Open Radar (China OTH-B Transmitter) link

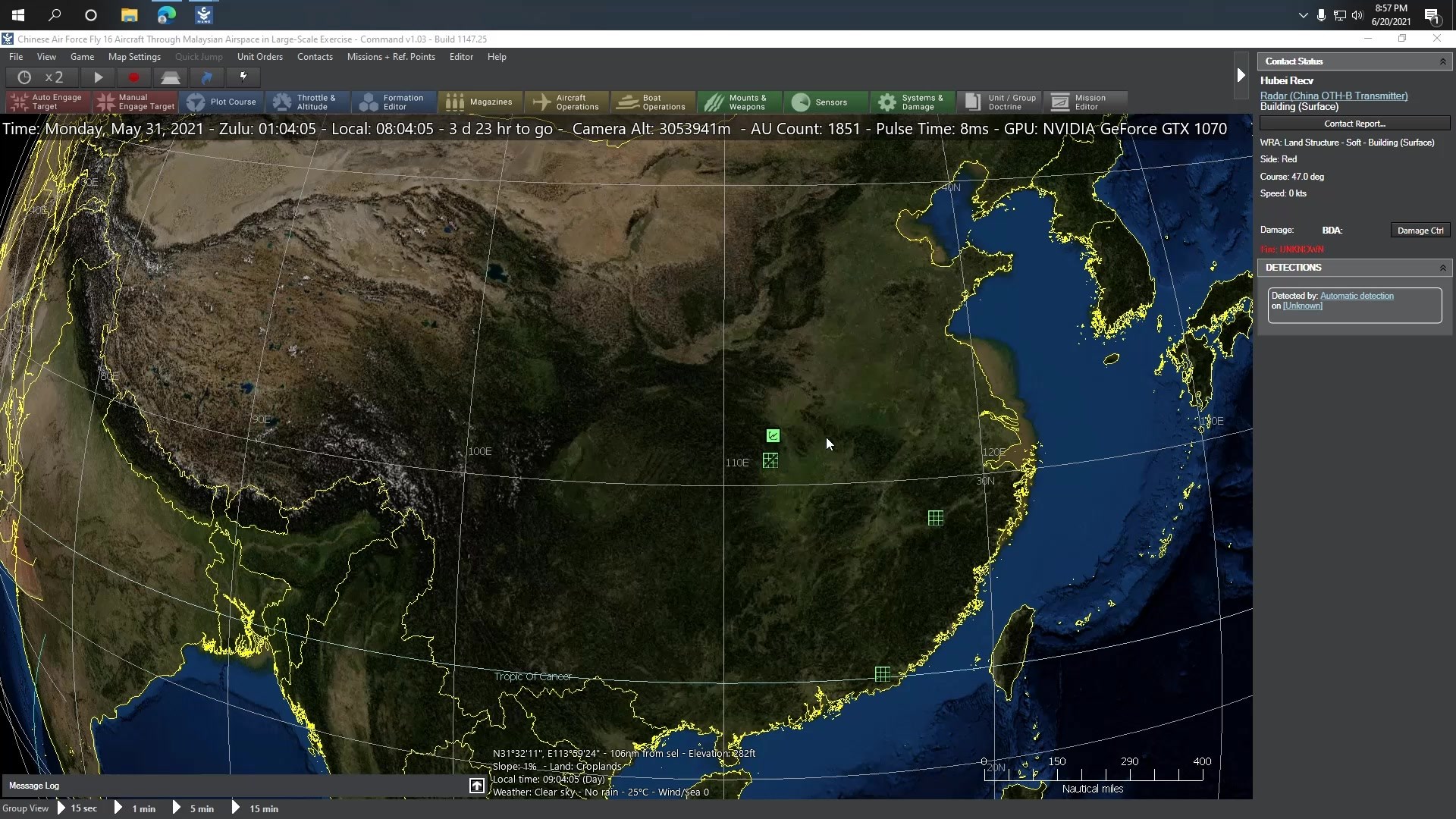pyautogui.click(x=1334, y=96)
